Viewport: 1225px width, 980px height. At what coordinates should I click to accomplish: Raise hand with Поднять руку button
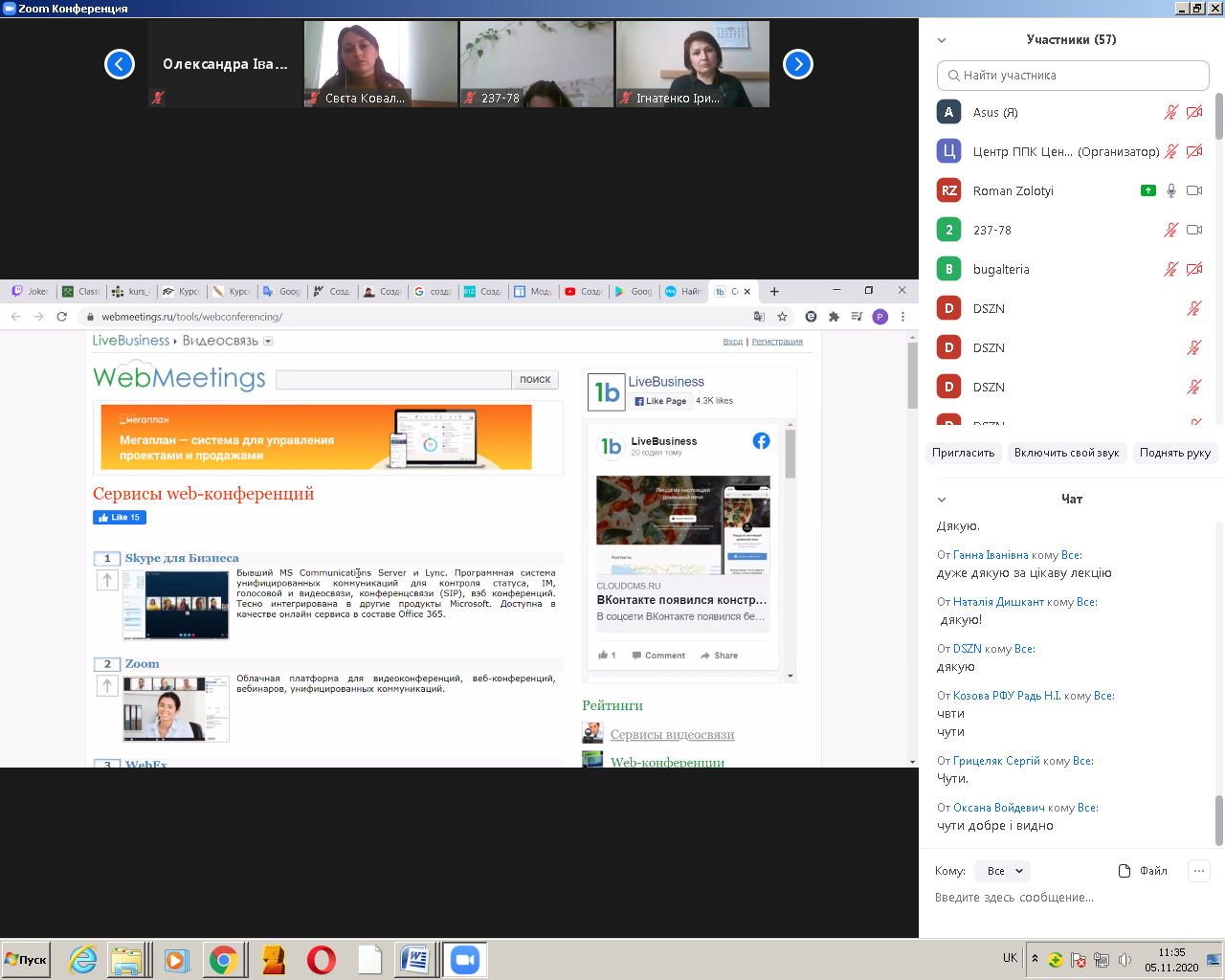point(1174,453)
